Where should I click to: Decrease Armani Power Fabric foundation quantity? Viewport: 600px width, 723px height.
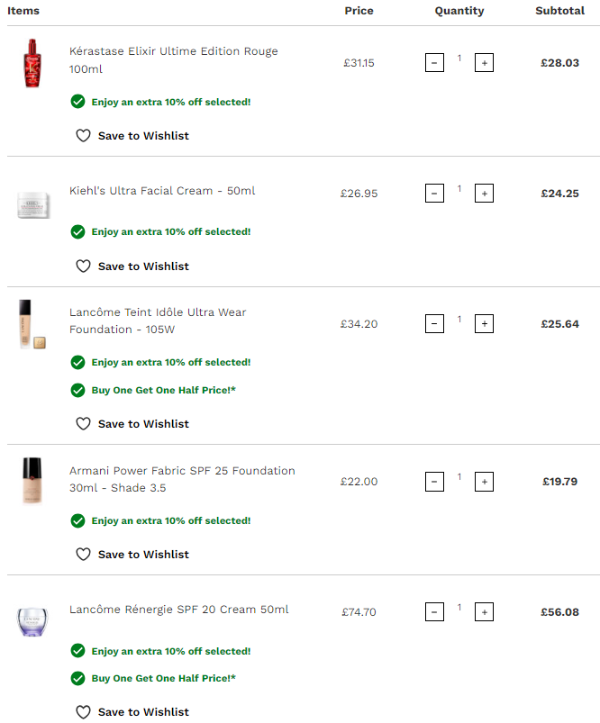434,482
